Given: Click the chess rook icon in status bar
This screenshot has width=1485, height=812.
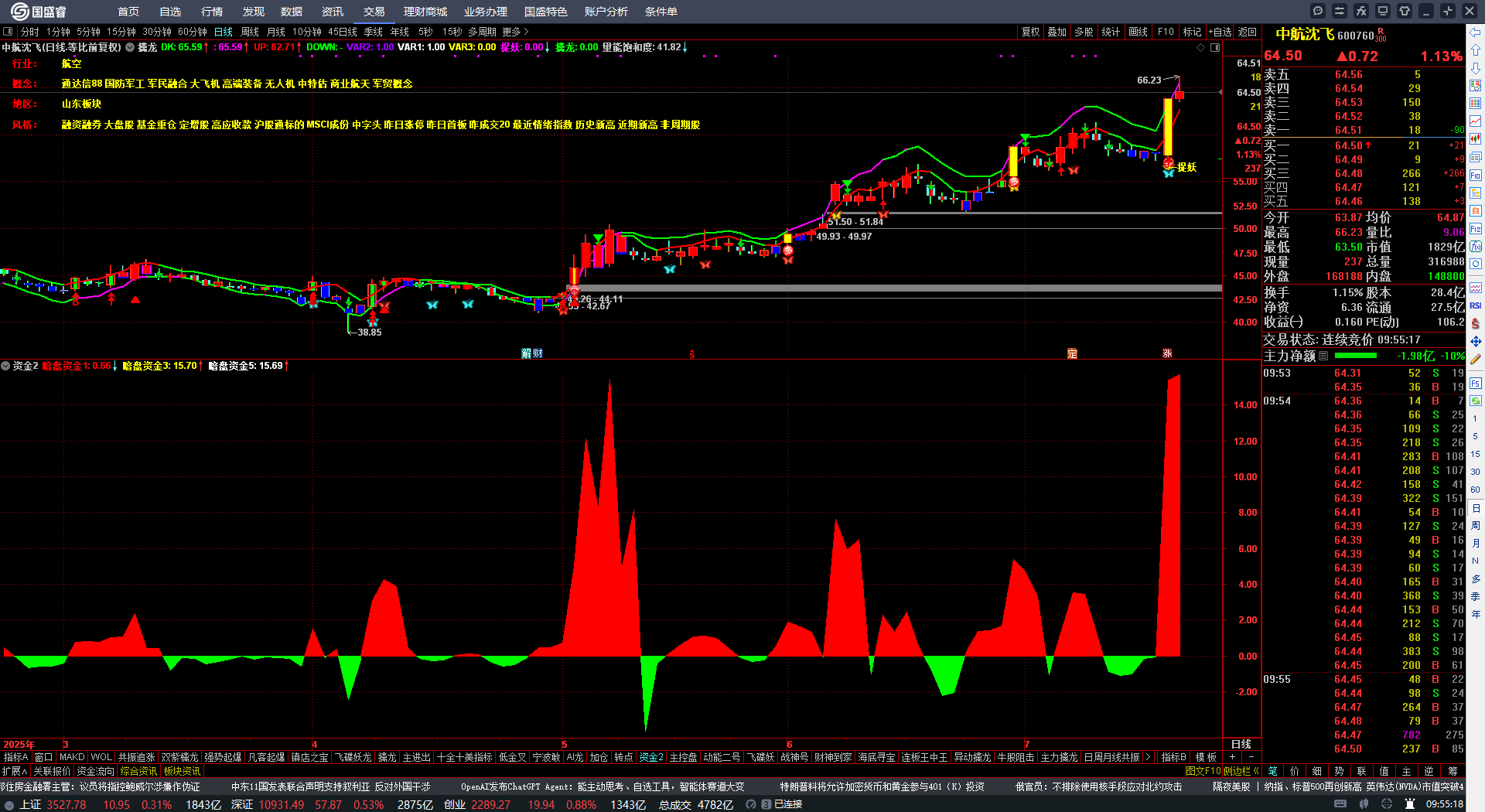Looking at the screenshot, I should (1410, 804).
